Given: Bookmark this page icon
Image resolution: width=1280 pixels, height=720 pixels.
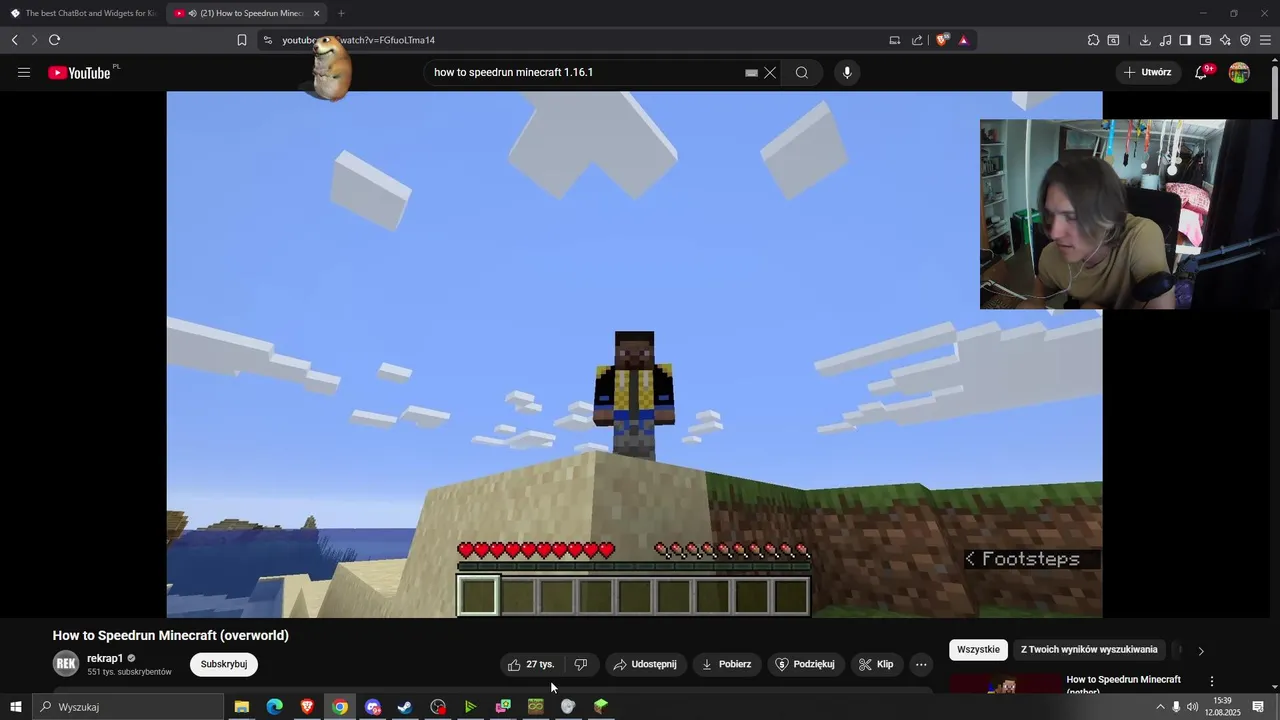Looking at the screenshot, I should coord(242,40).
